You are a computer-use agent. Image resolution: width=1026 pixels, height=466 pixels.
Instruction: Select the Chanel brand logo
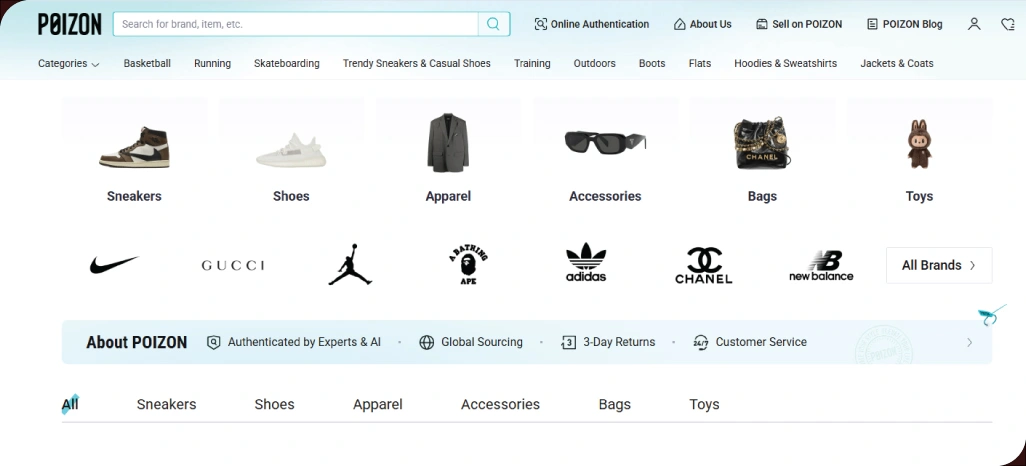(703, 265)
